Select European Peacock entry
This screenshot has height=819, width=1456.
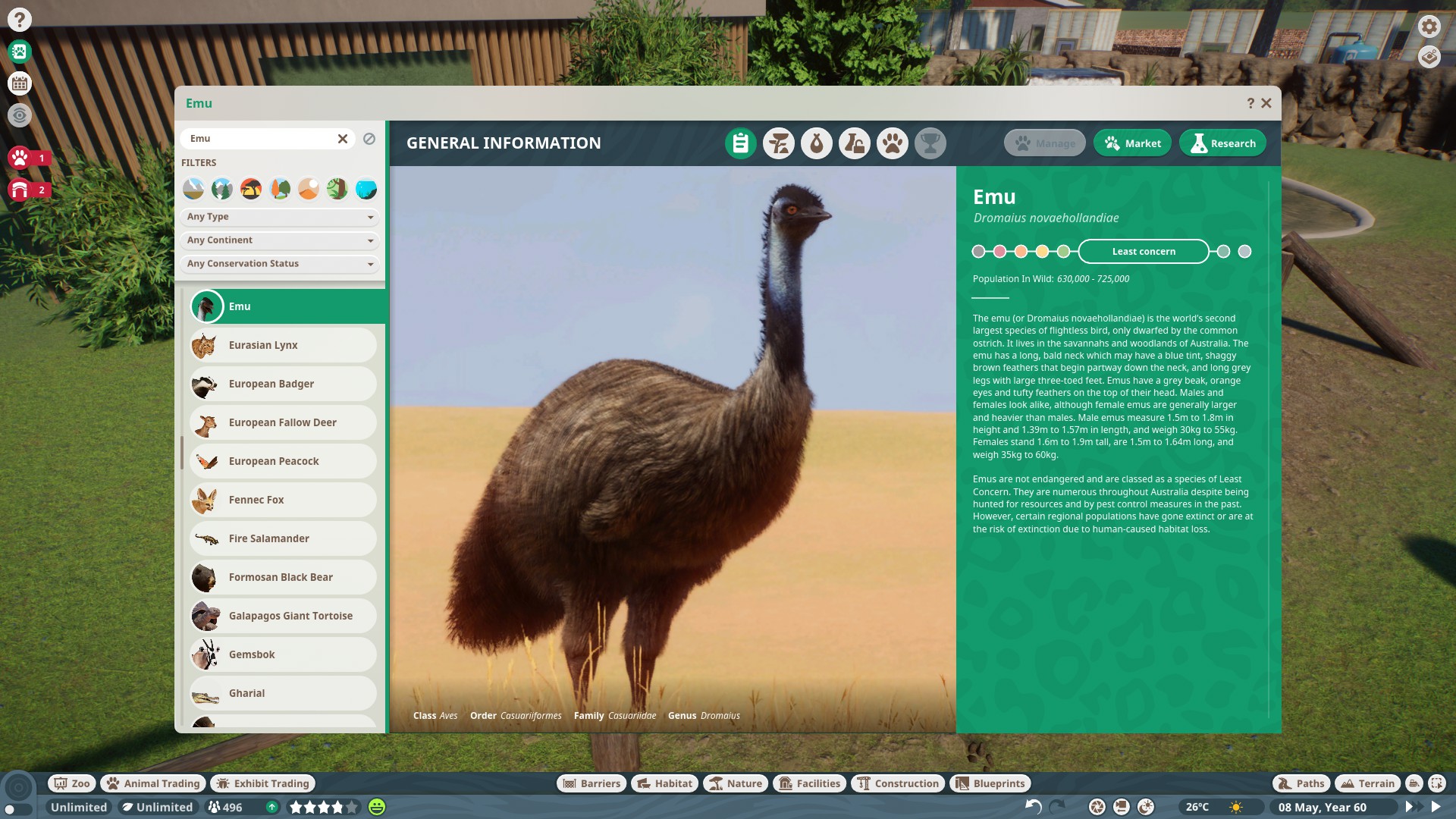[283, 461]
